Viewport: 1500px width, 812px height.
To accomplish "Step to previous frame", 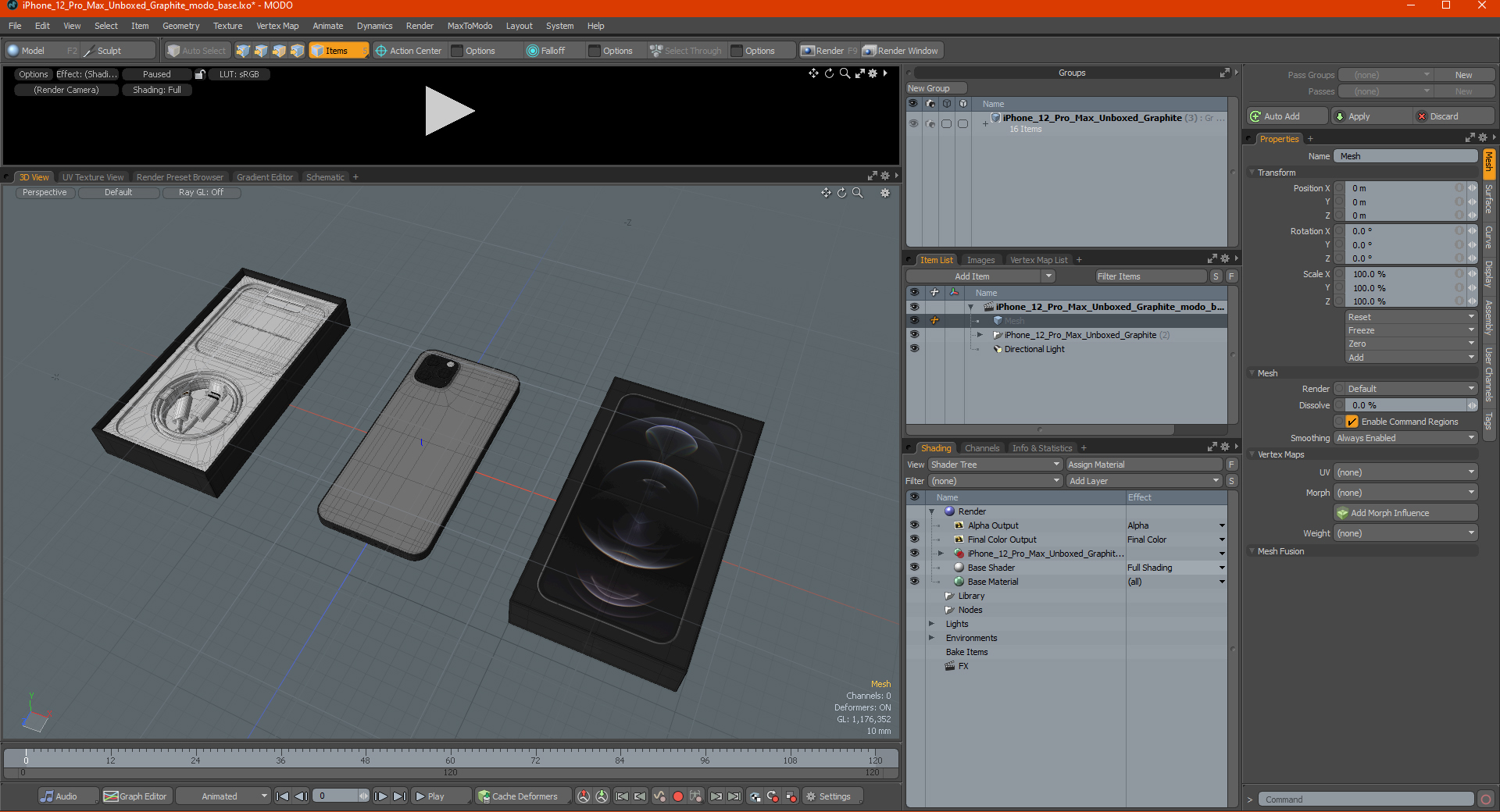I will (301, 796).
